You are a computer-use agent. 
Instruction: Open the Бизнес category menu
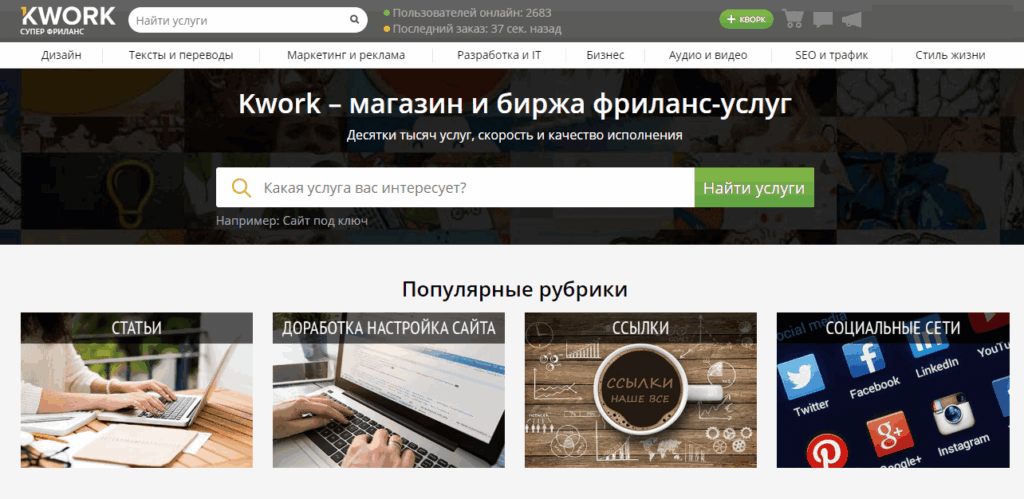605,56
